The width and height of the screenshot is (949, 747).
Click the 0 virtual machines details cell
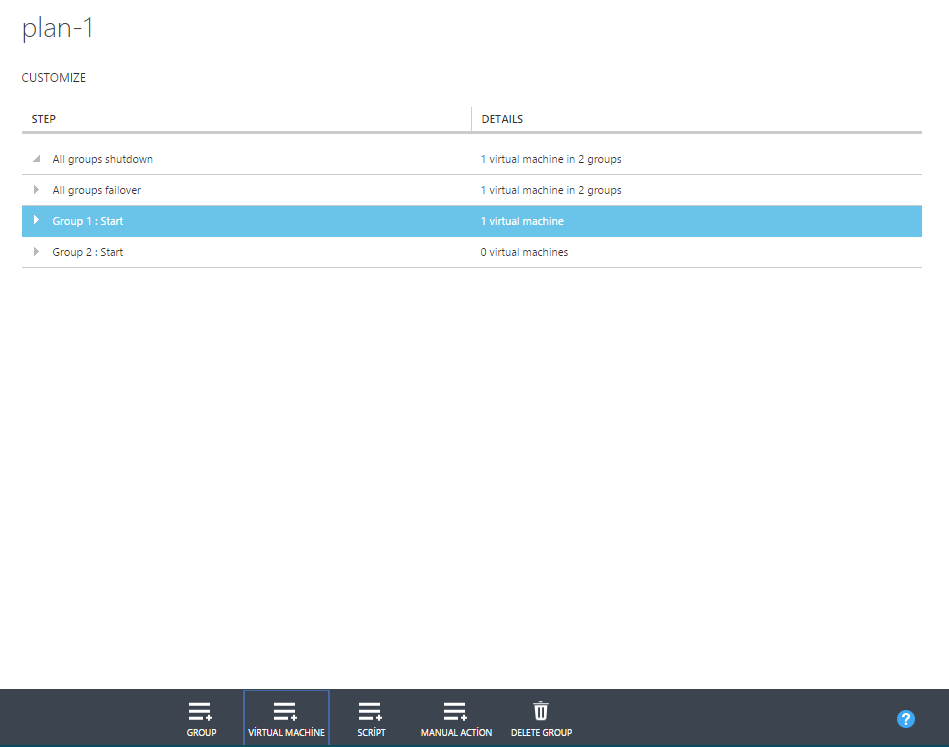tap(524, 252)
